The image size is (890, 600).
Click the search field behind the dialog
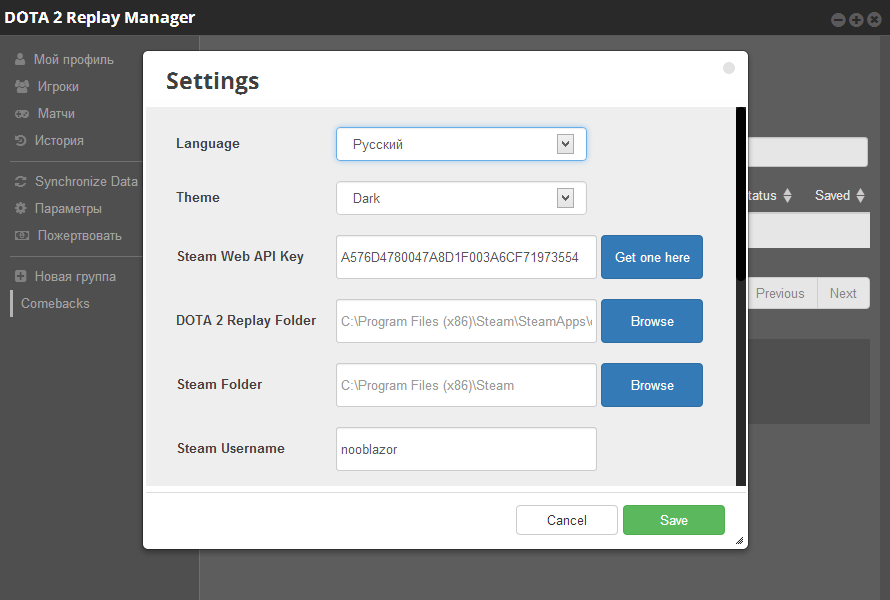(x=808, y=152)
